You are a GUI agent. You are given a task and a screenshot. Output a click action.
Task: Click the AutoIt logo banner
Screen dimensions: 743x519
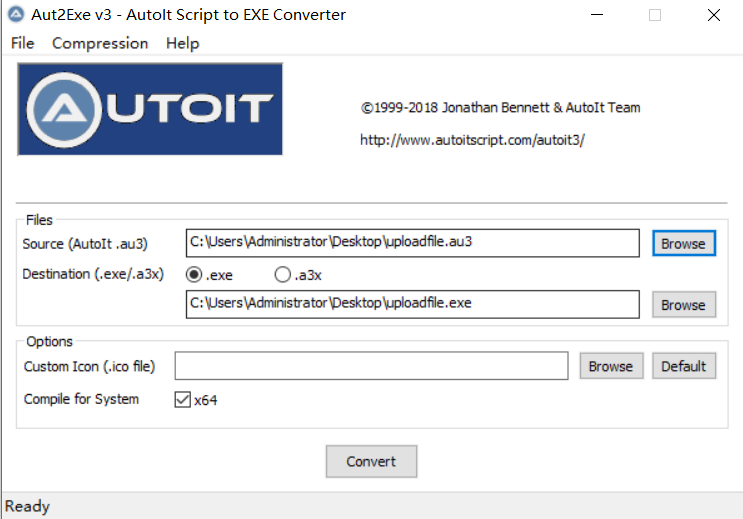(x=150, y=109)
